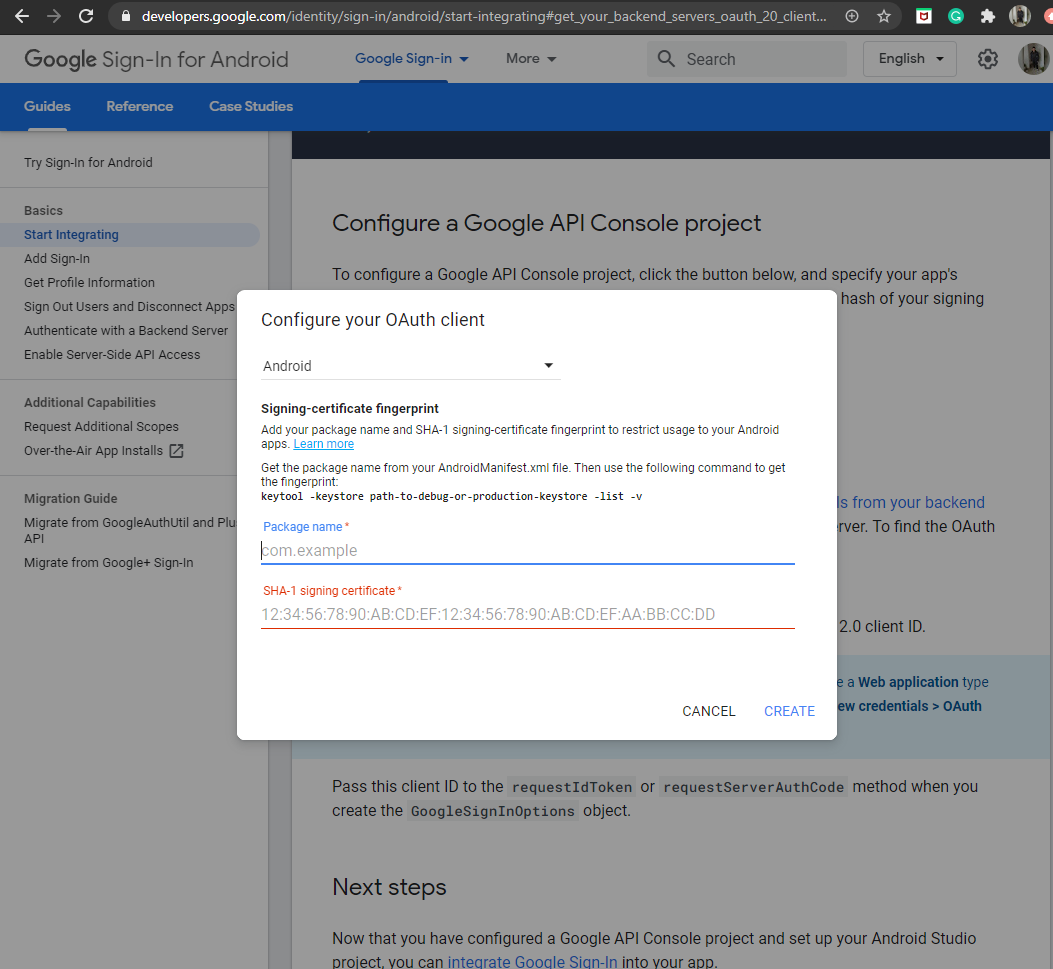Screen dimensions: 1053x969
Task: Switch to the Case Studies tab
Action: click(251, 106)
